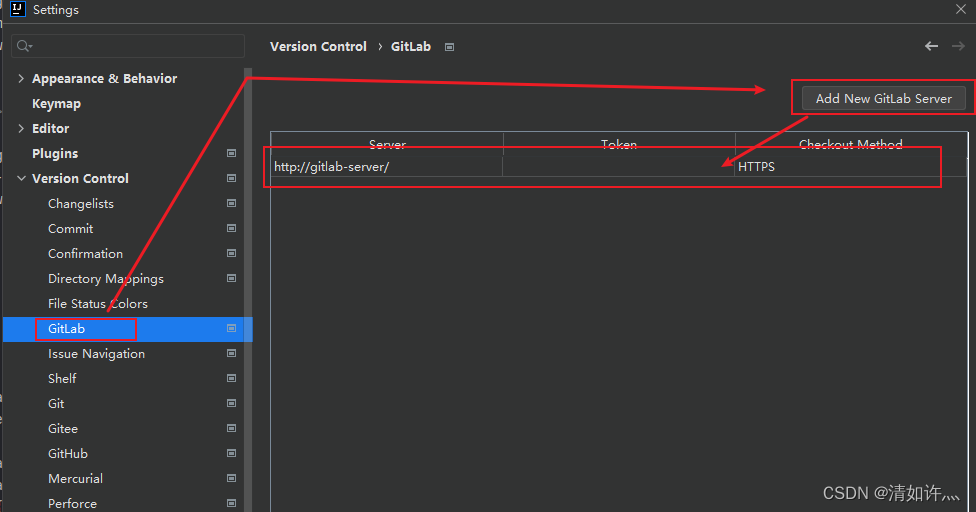Click the project icon next to Version Control
976x512 pixels.
tap(232, 179)
